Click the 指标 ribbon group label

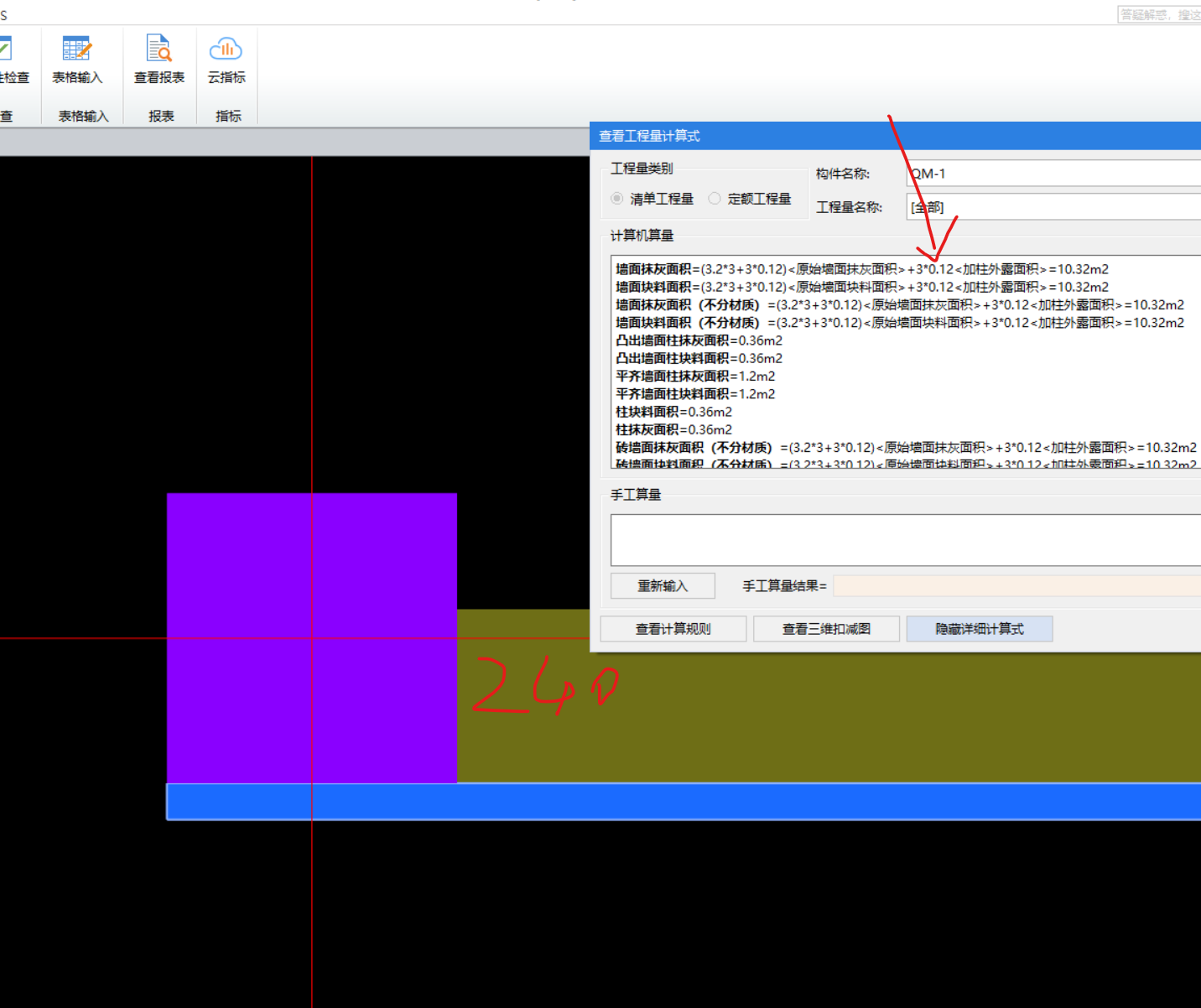(x=228, y=116)
